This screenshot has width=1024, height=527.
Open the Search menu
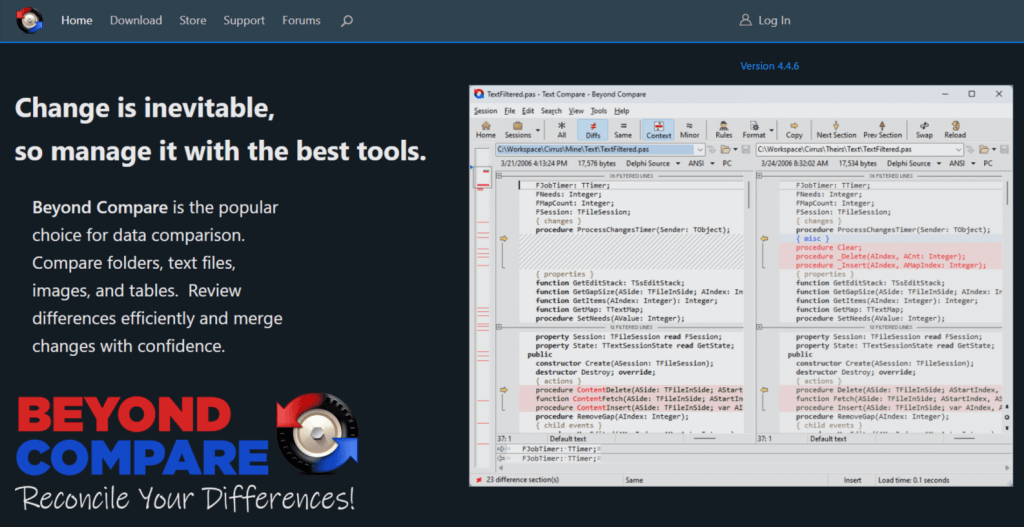point(551,111)
